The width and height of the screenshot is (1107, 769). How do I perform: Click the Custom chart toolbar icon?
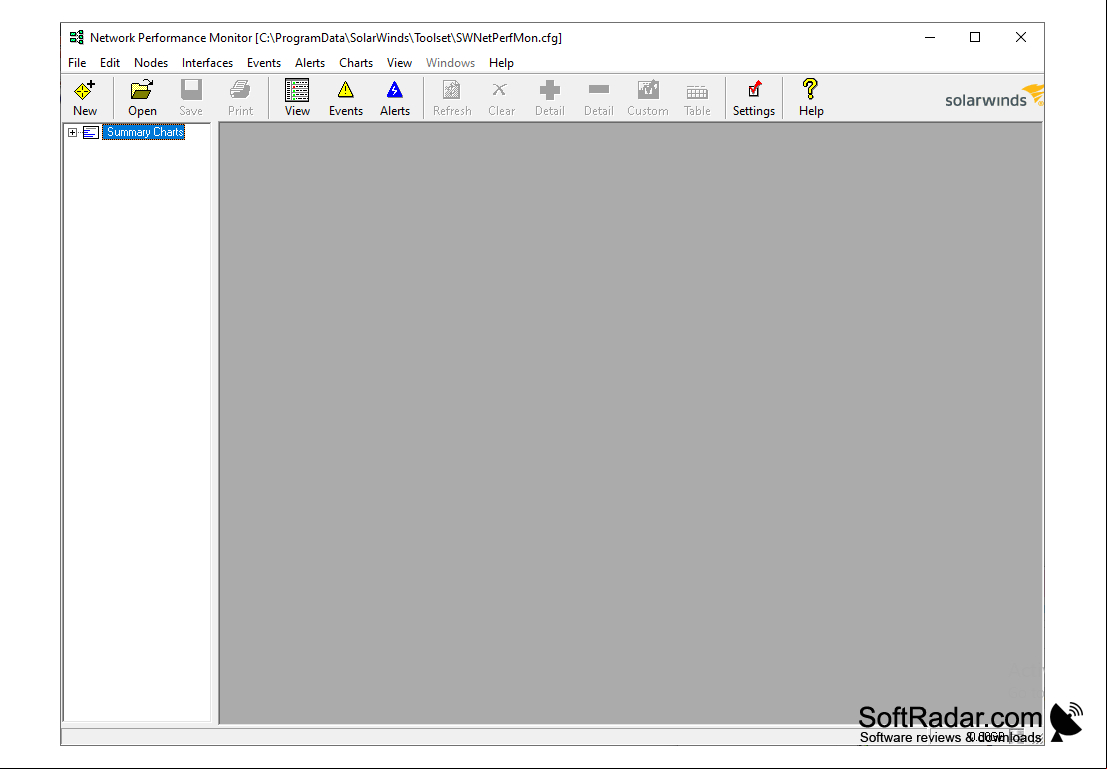[x=648, y=90]
